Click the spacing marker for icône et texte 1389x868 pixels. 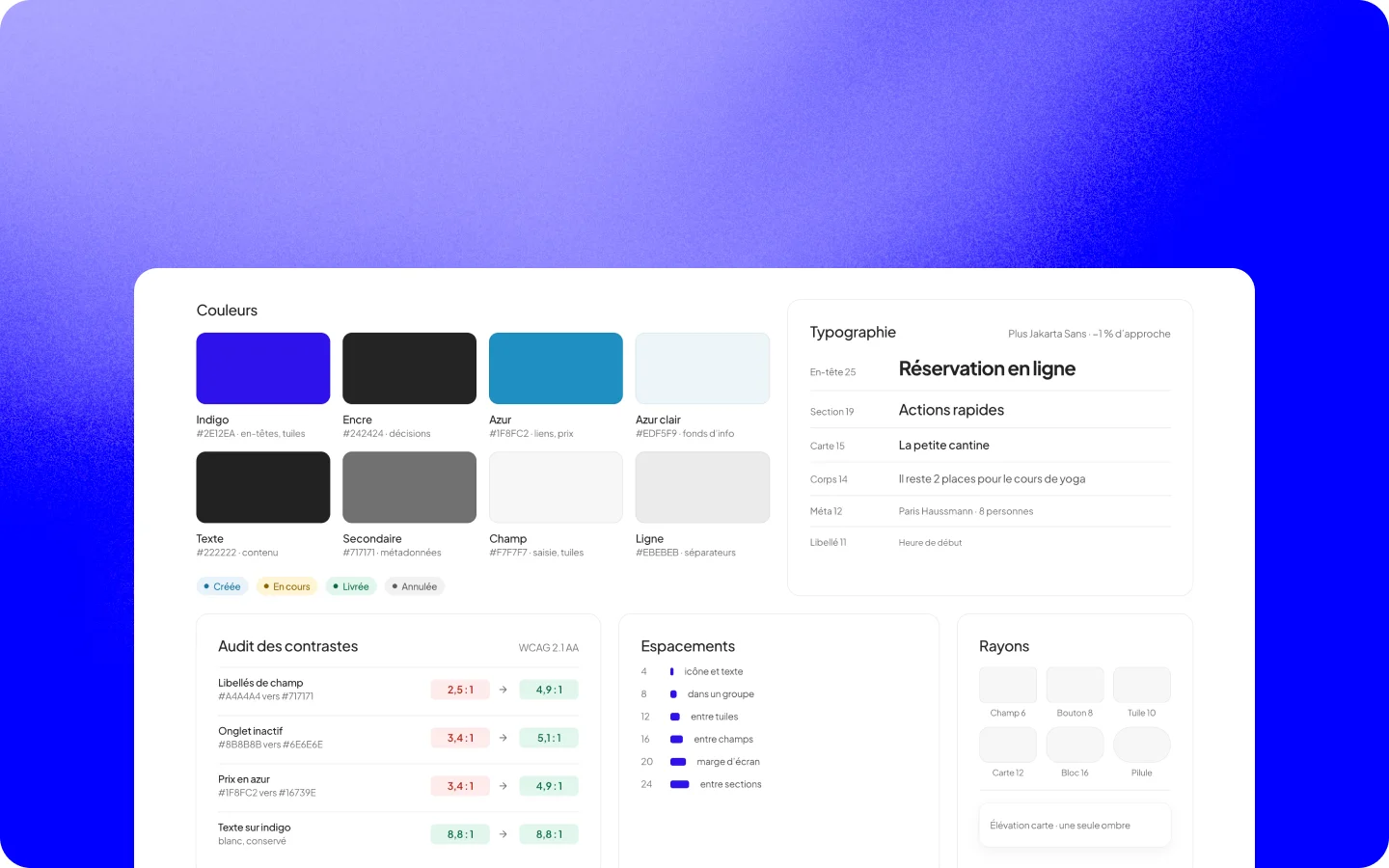(x=672, y=671)
